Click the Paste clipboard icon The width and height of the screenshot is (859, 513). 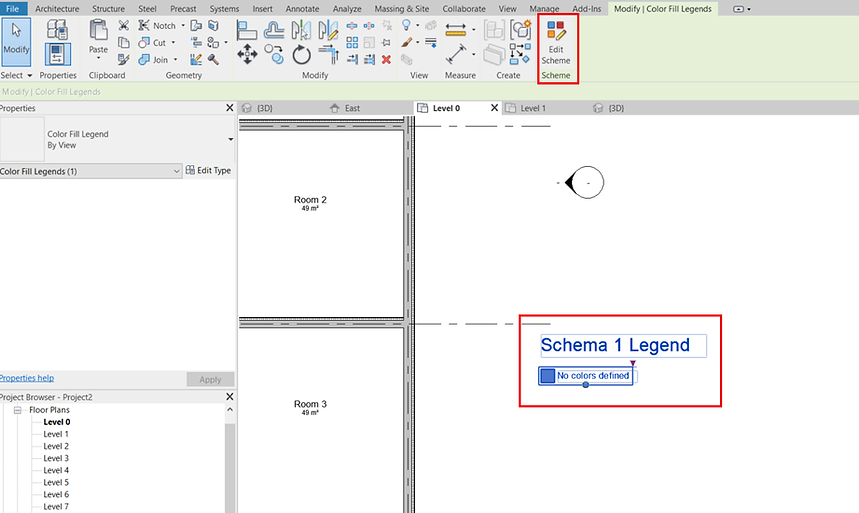point(98,30)
